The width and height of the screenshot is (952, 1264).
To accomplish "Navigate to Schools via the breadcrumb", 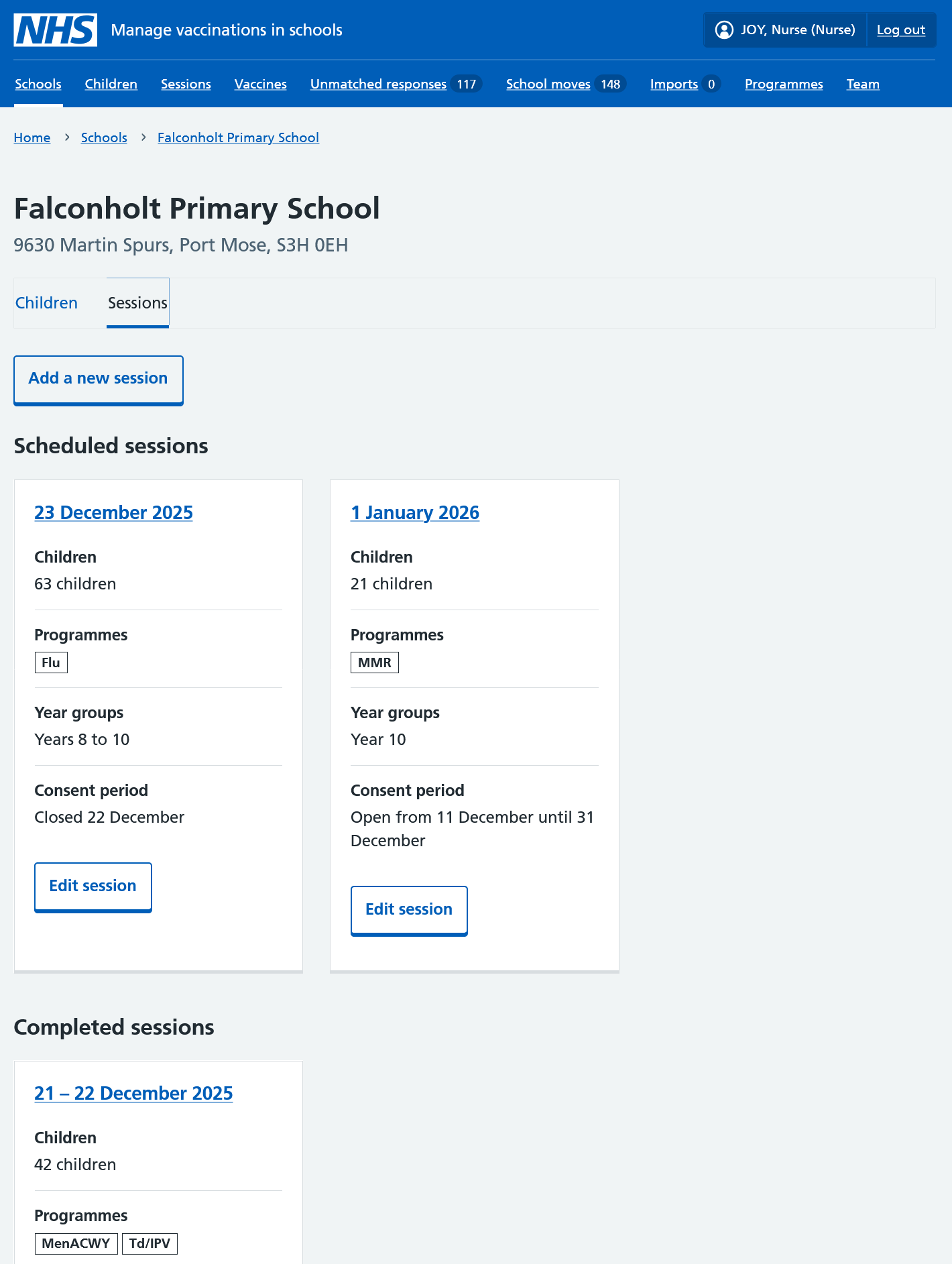I will [104, 137].
